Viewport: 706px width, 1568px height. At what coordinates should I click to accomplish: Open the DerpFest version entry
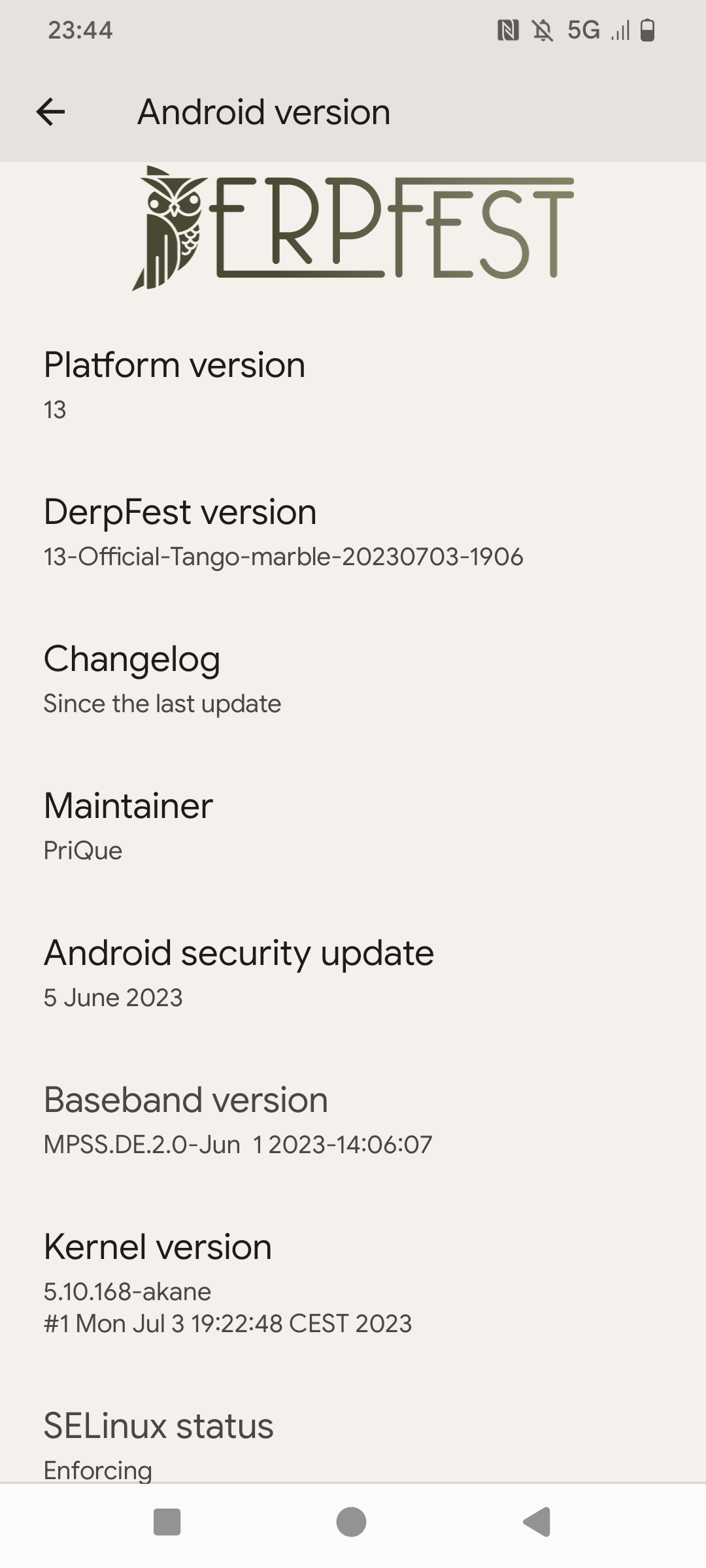click(353, 532)
